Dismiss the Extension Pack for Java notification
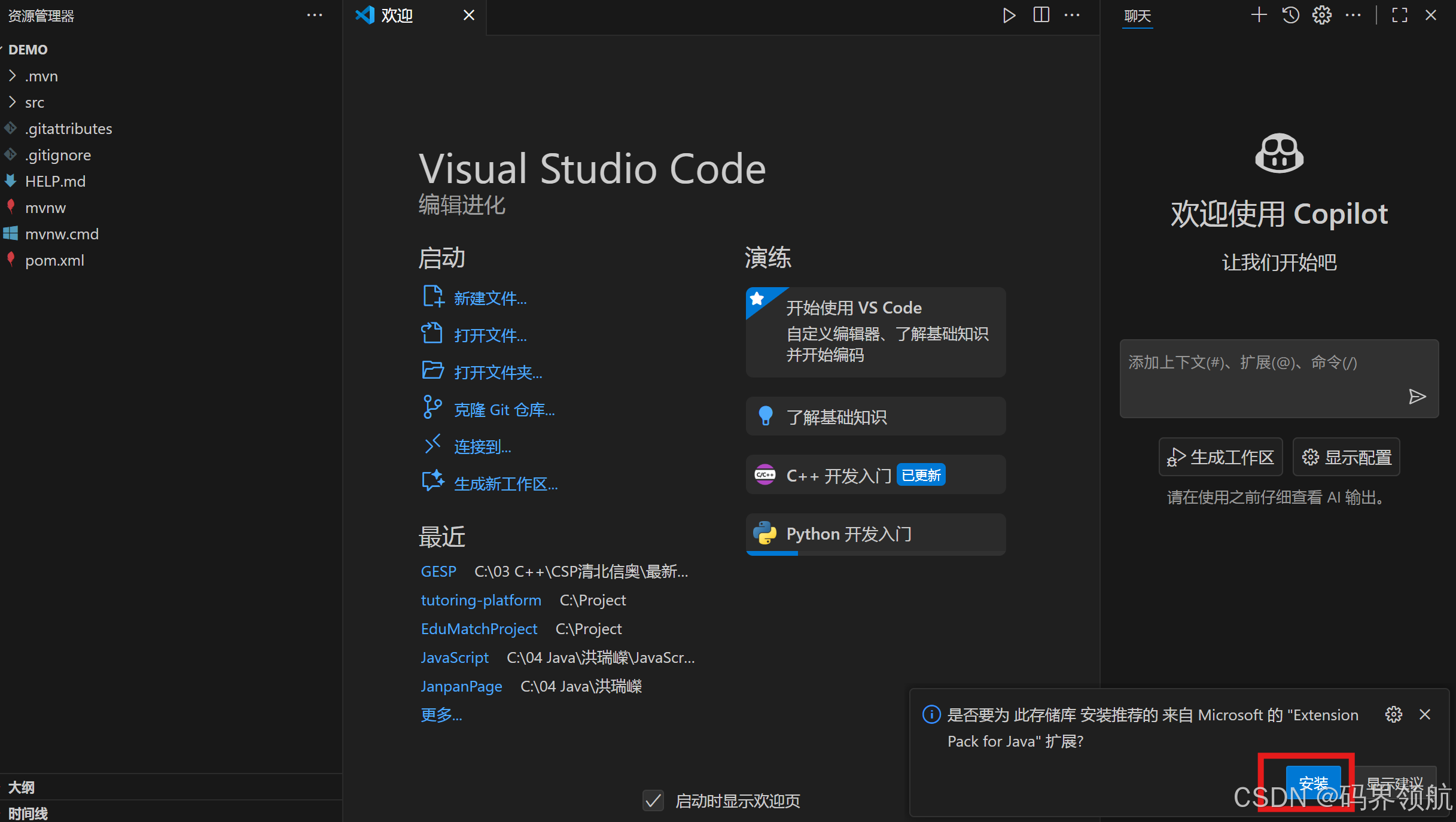1456x822 pixels. click(1425, 714)
